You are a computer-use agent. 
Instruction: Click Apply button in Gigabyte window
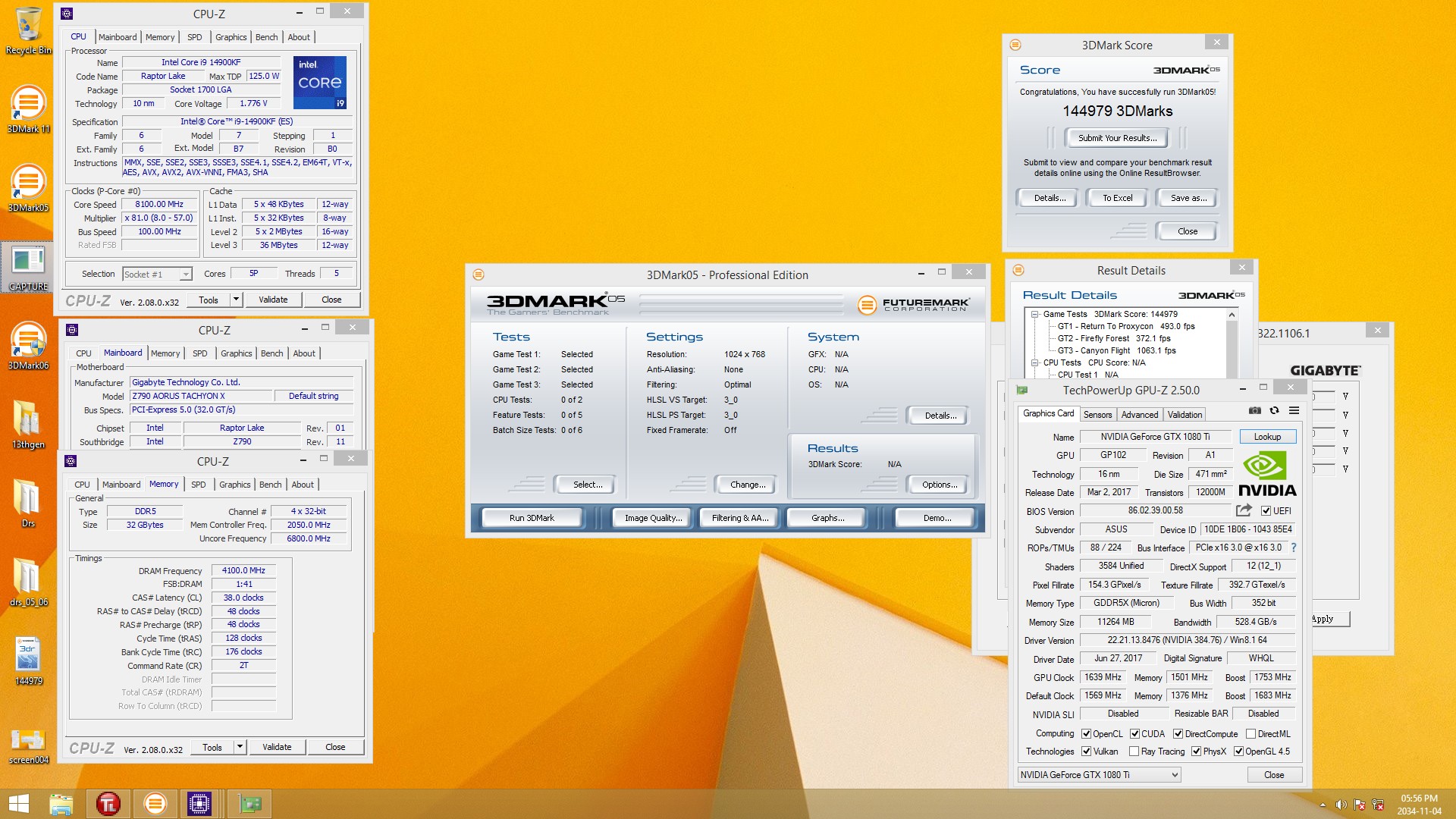(x=1331, y=619)
